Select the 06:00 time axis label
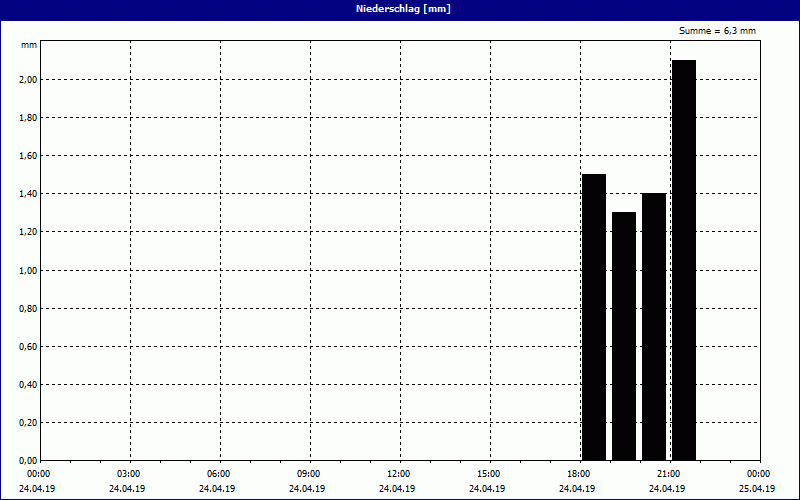 tap(219, 474)
